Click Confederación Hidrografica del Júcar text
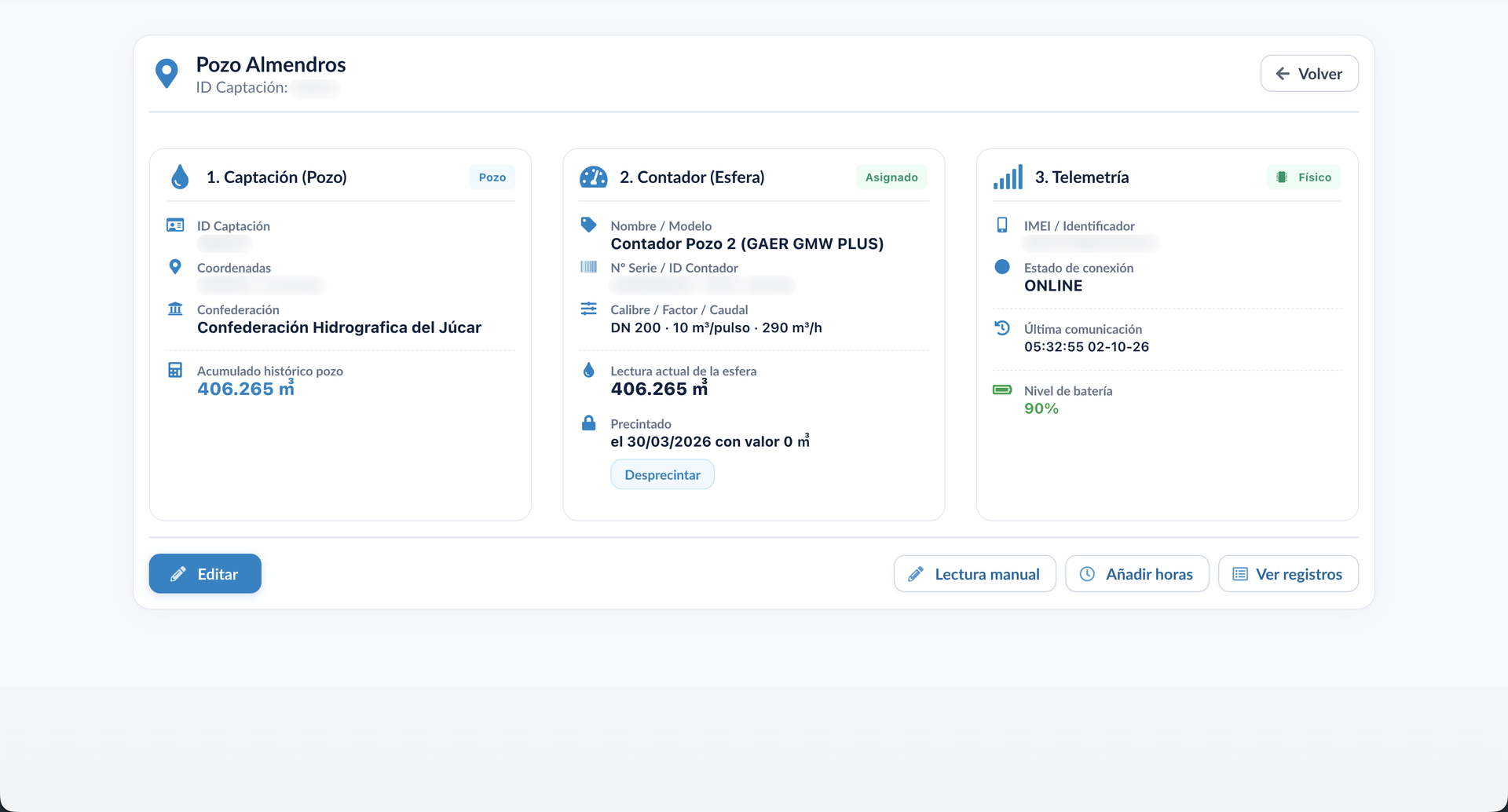Viewport: 1508px width, 812px height. (339, 327)
